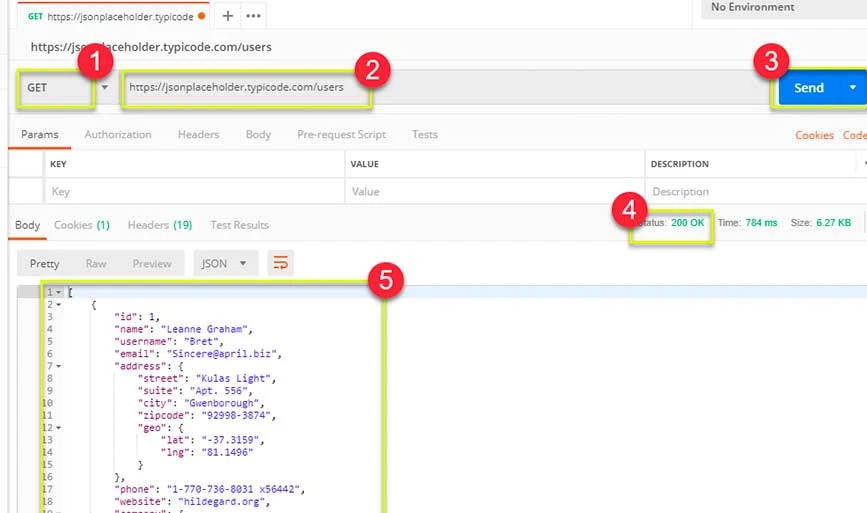Open the request Headers tab

[x=199, y=134]
